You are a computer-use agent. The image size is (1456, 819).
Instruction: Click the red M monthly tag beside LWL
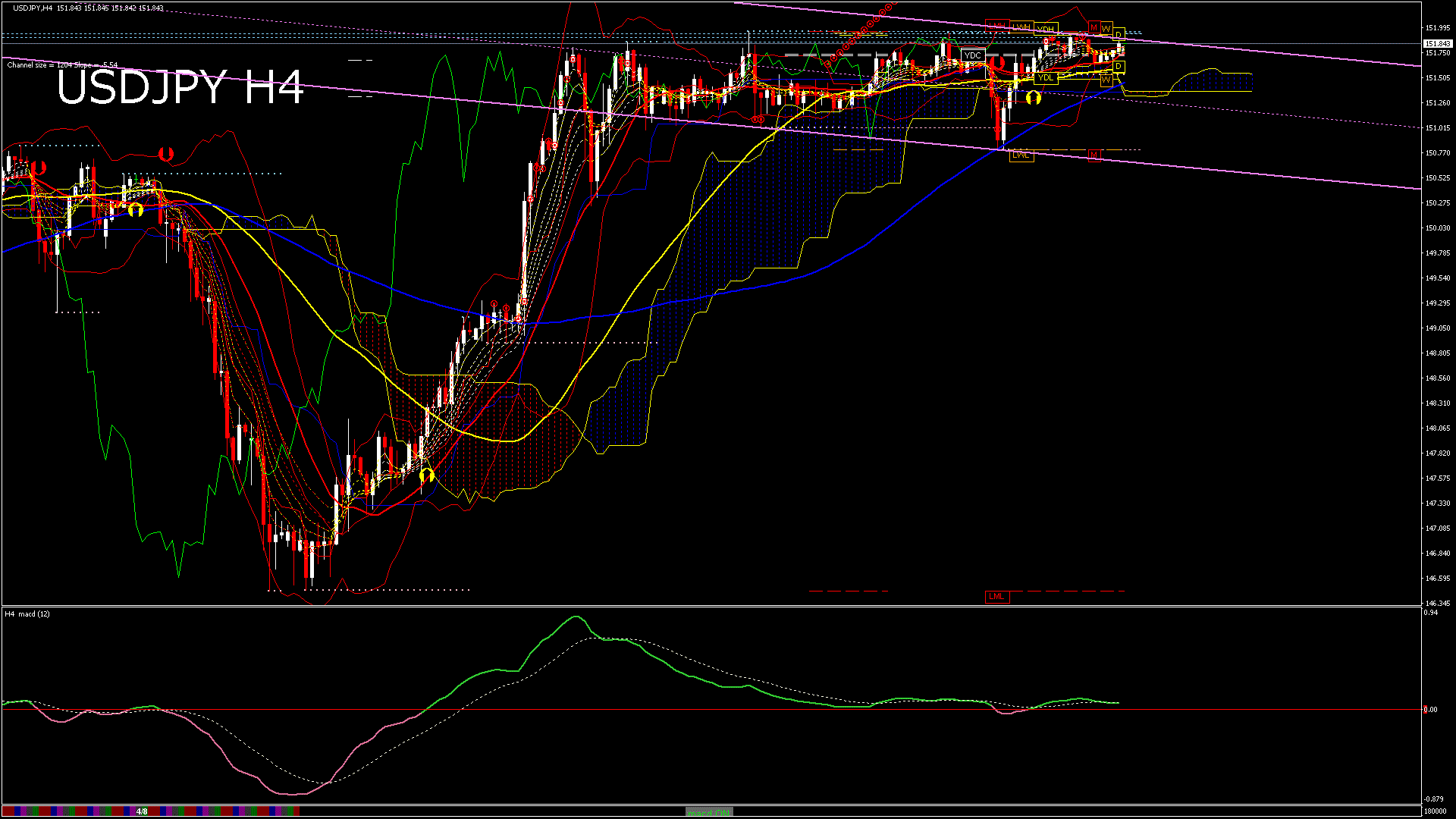pos(1094,155)
